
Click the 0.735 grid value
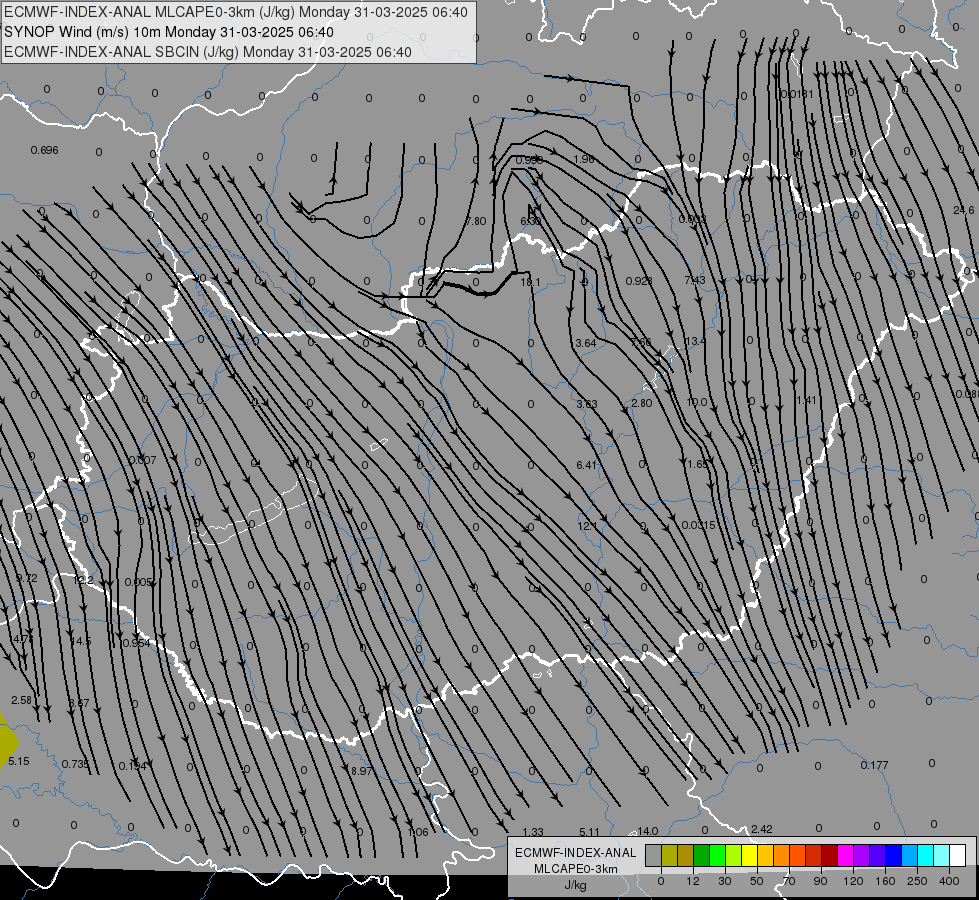[76, 764]
